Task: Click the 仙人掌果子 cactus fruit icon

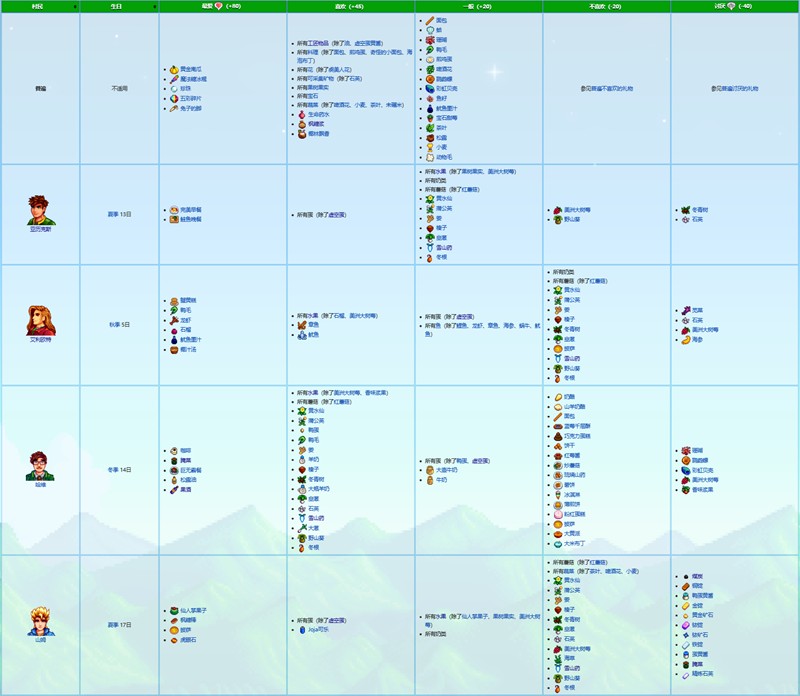Action: (x=173, y=610)
